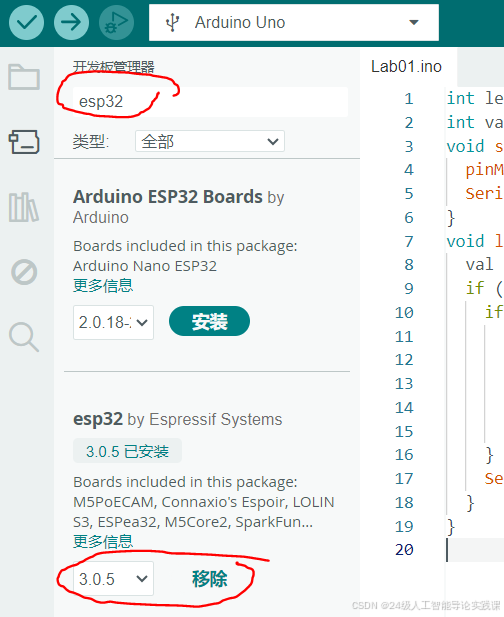Image resolution: width=504 pixels, height=617 pixels.
Task: Place the cursor on empty code line 20
Action: [x=475, y=550]
